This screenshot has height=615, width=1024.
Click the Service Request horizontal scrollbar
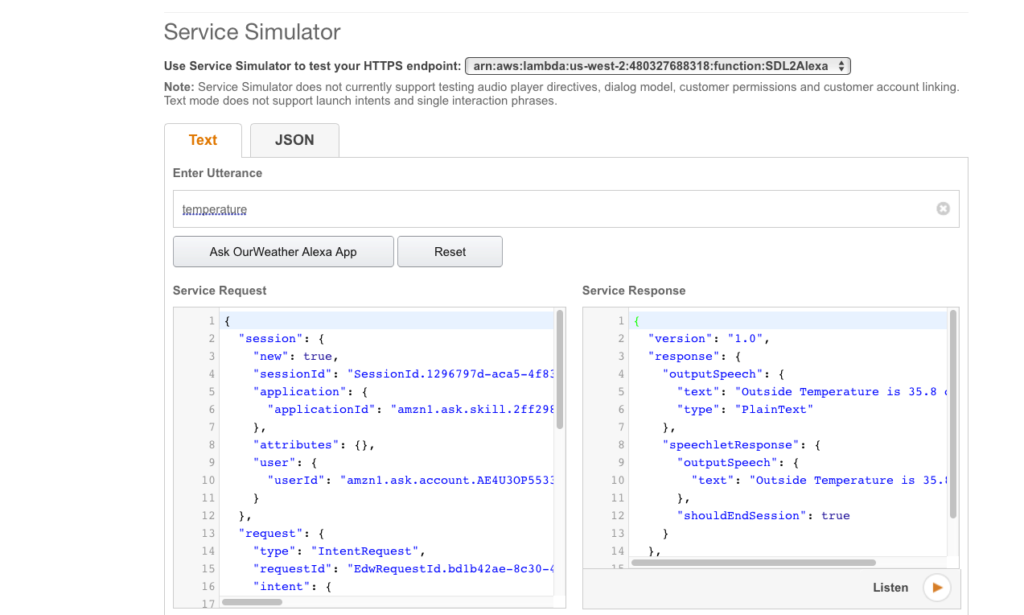coord(251,602)
